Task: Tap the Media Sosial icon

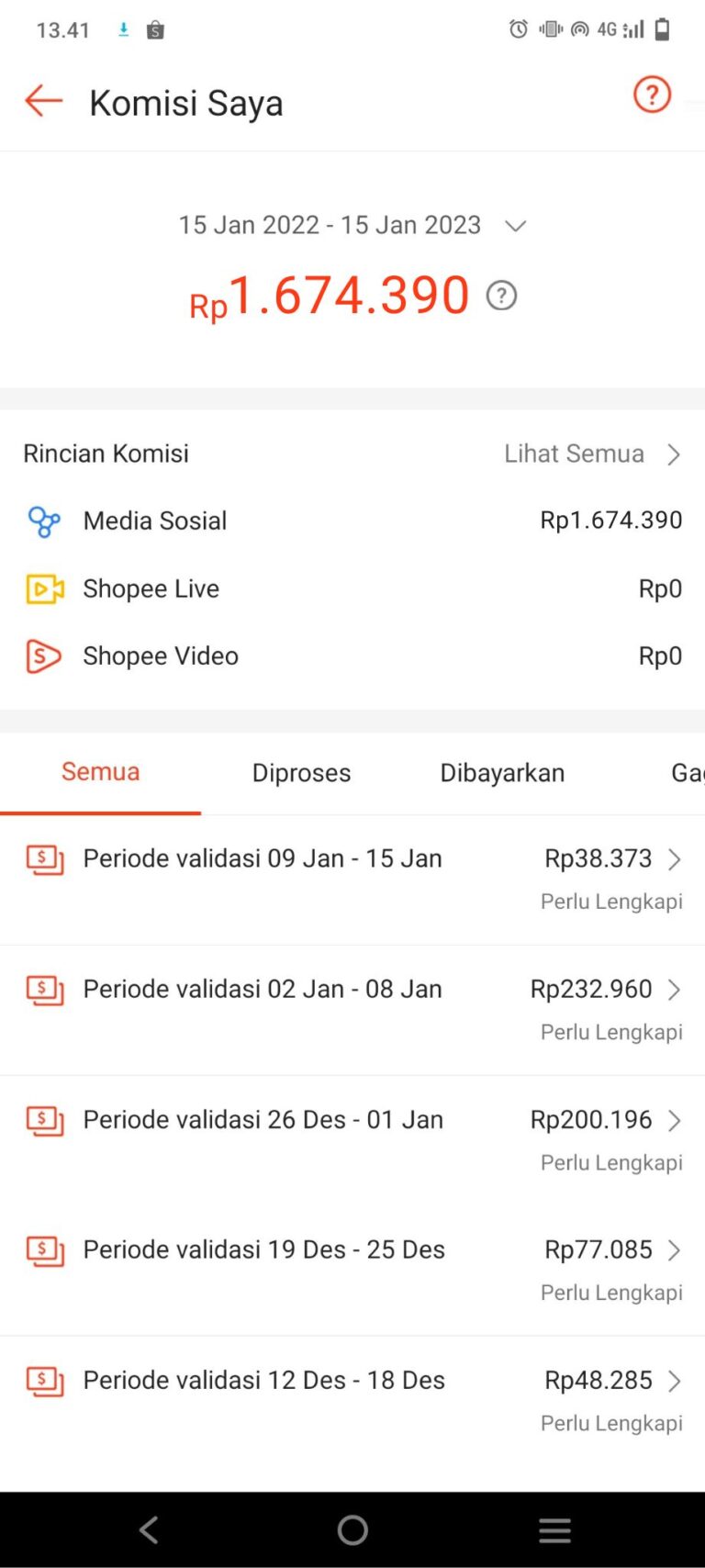Action: click(x=43, y=521)
